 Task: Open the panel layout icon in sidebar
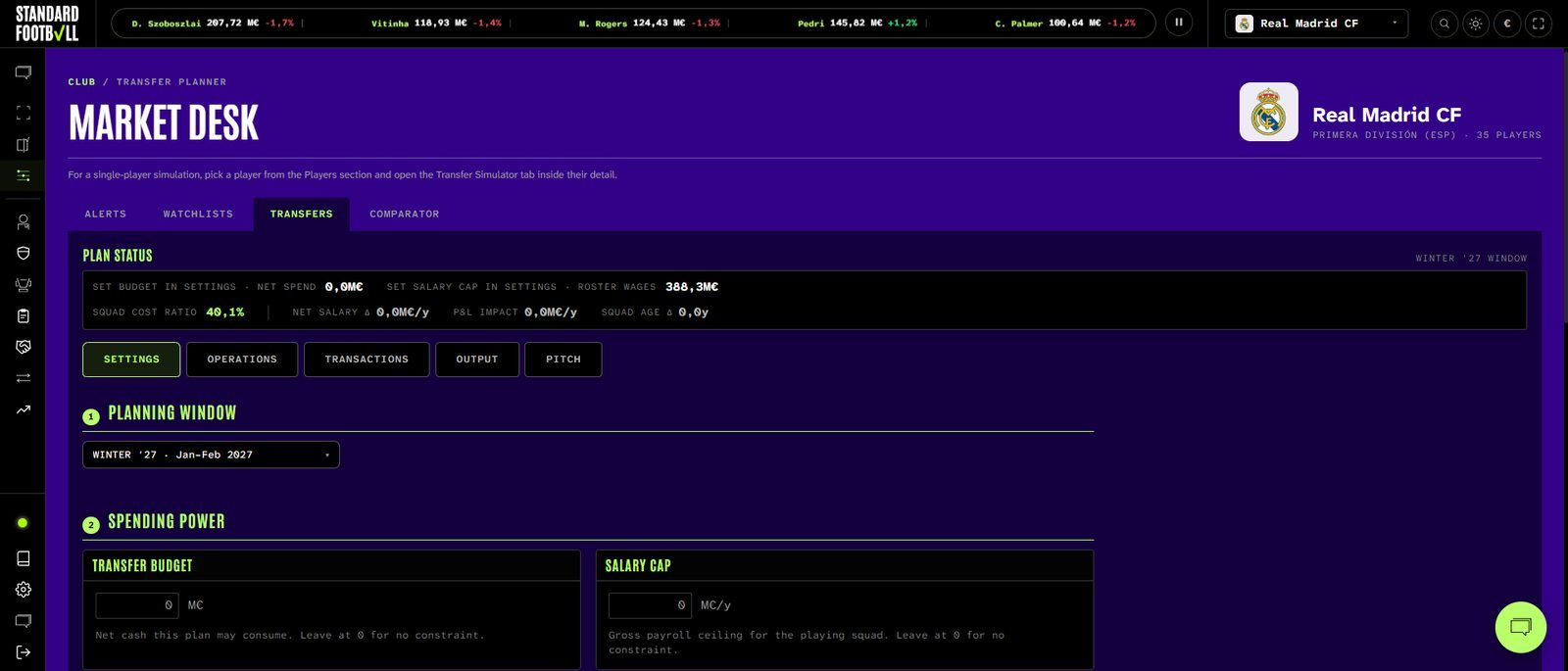pos(24,145)
